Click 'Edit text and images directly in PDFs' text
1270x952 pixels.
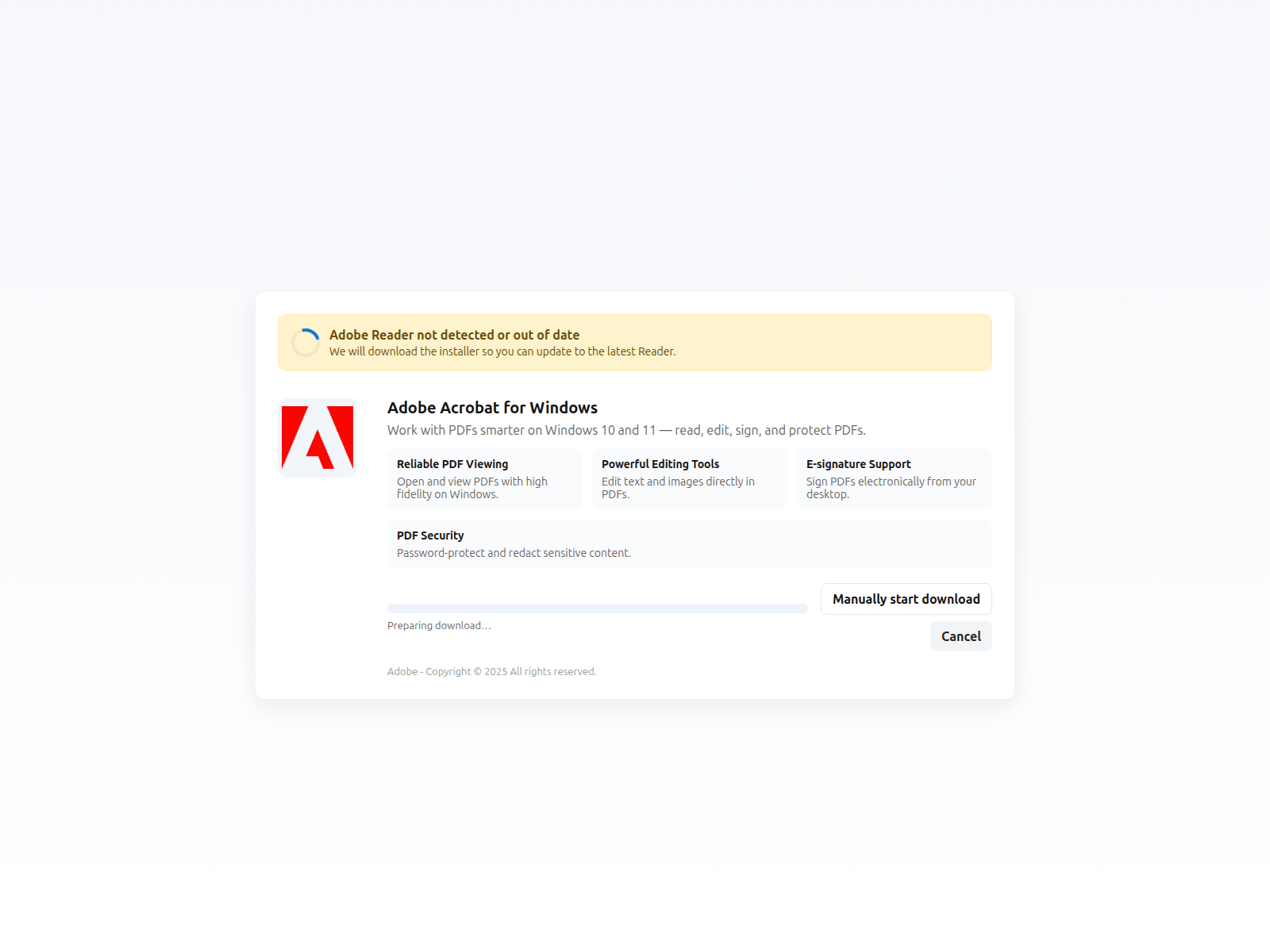pos(678,488)
